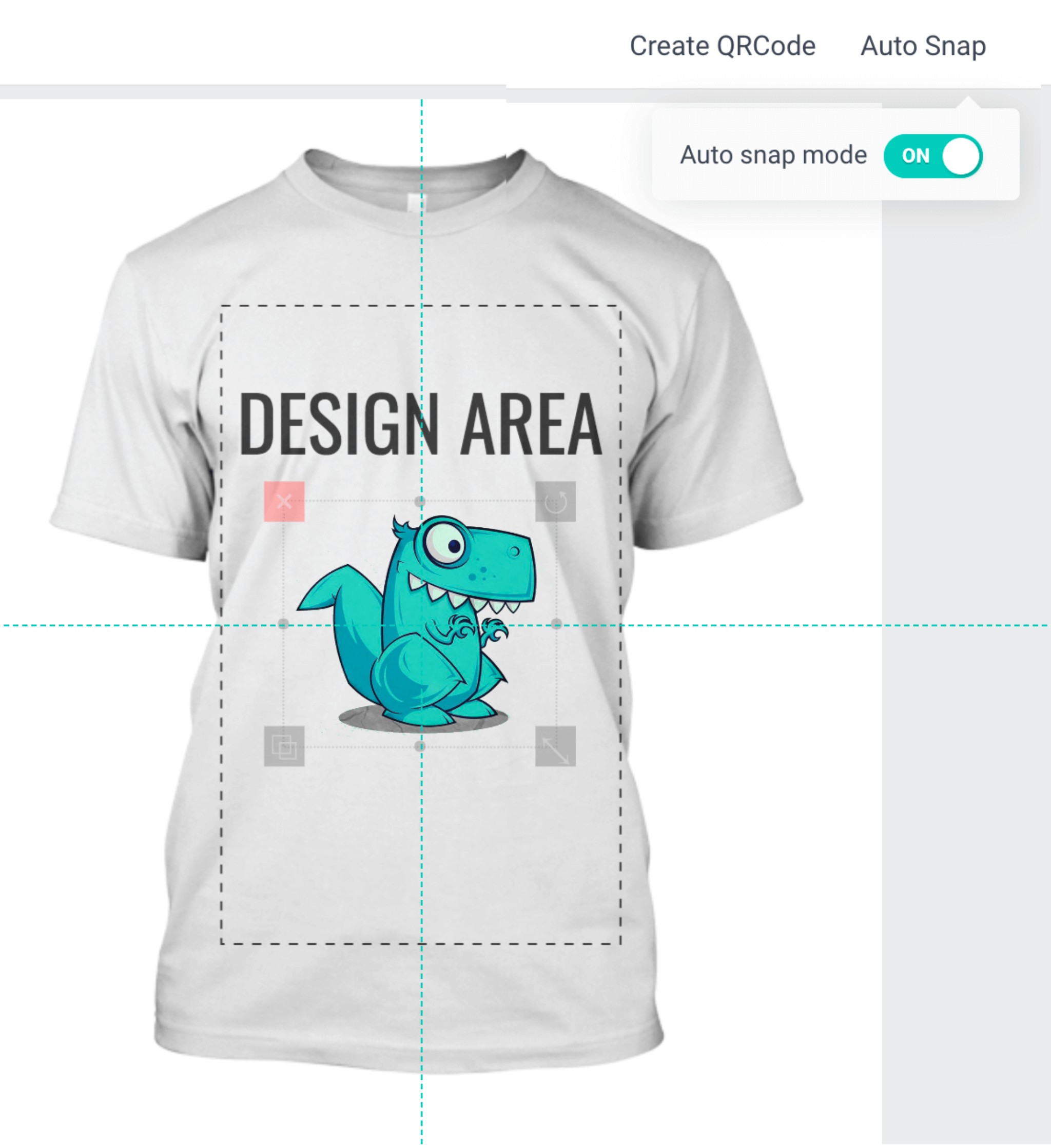Click the DESIGN AREA text
The height and width of the screenshot is (1148, 1051).
pos(420,424)
